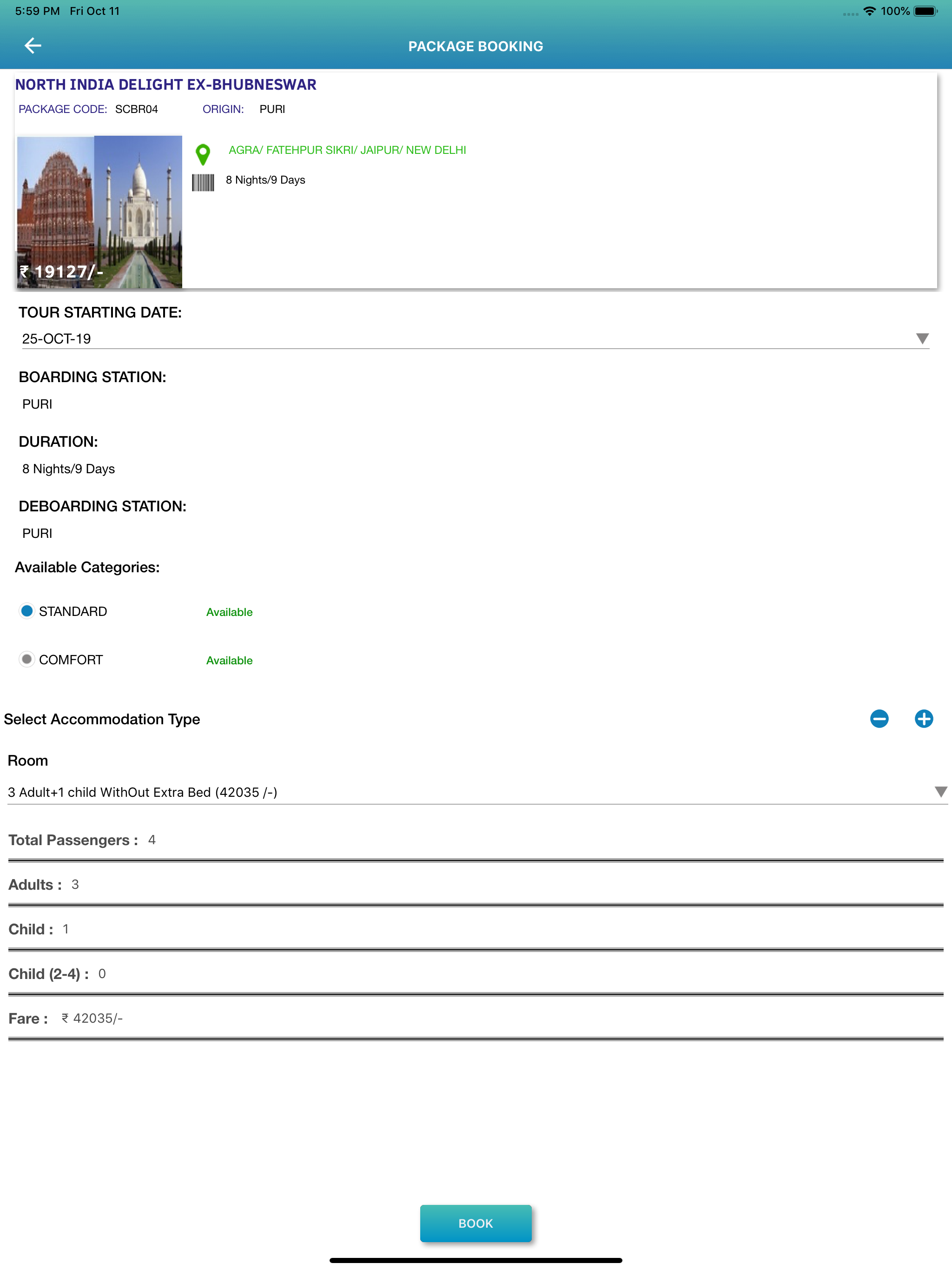Click the PACKAGE BOOKING header title

point(476,46)
